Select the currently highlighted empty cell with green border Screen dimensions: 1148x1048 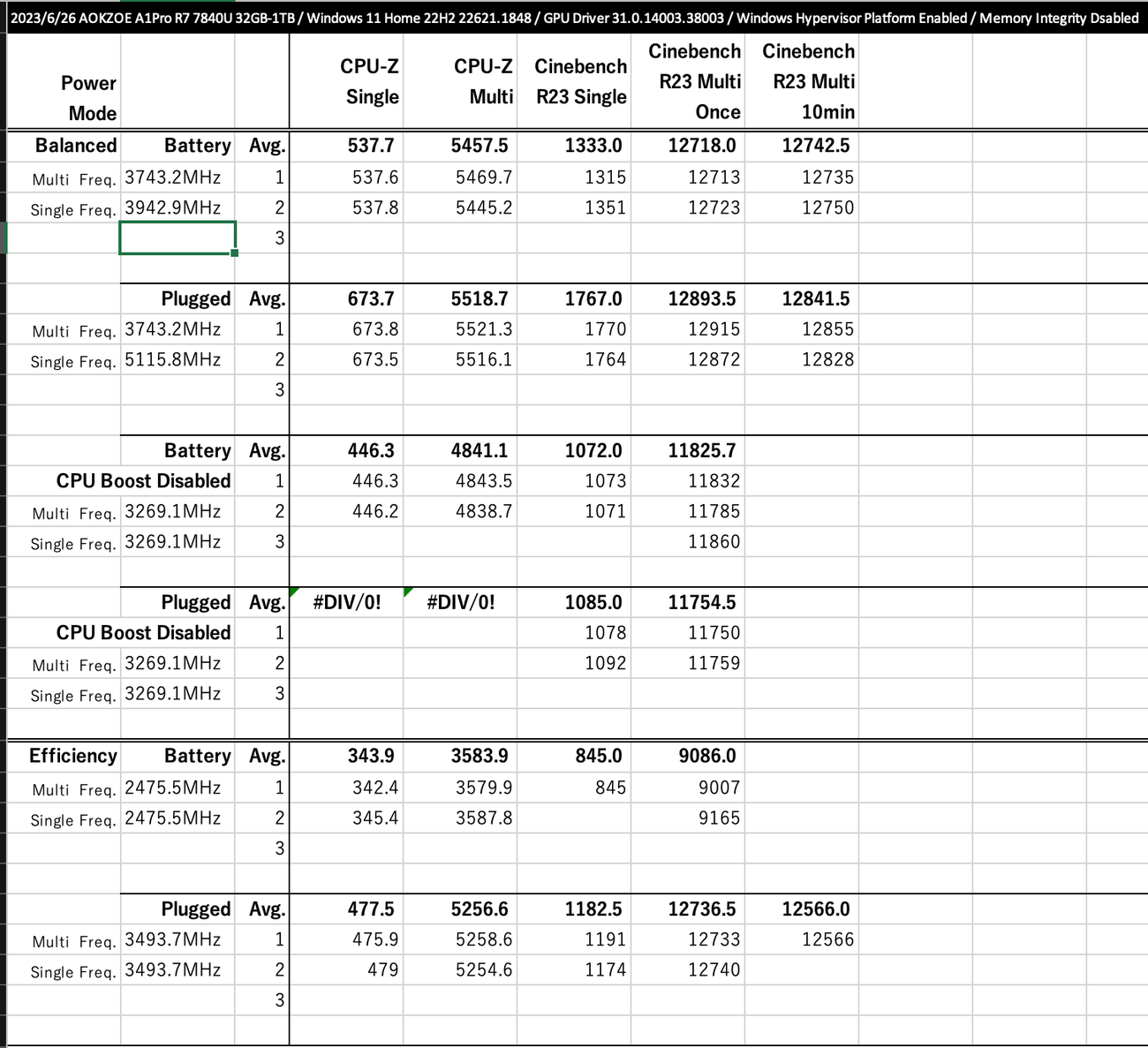(x=177, y=237)
